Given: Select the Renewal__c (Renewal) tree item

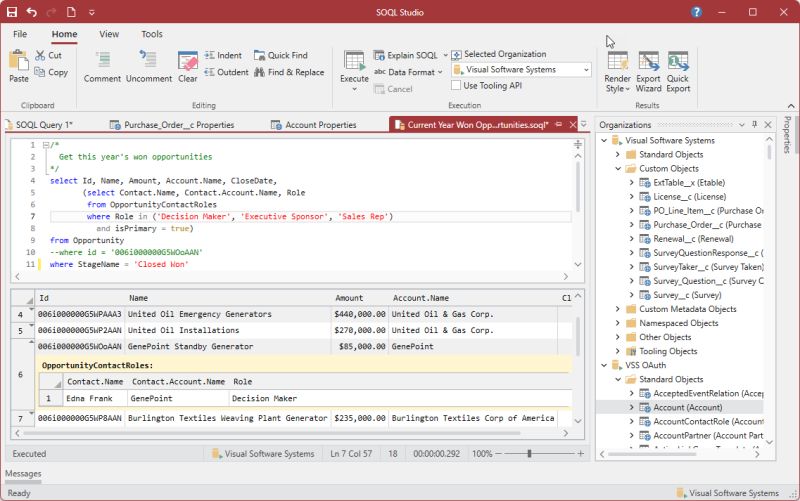Looking at the screenshot, I should (x=693, y=239).
